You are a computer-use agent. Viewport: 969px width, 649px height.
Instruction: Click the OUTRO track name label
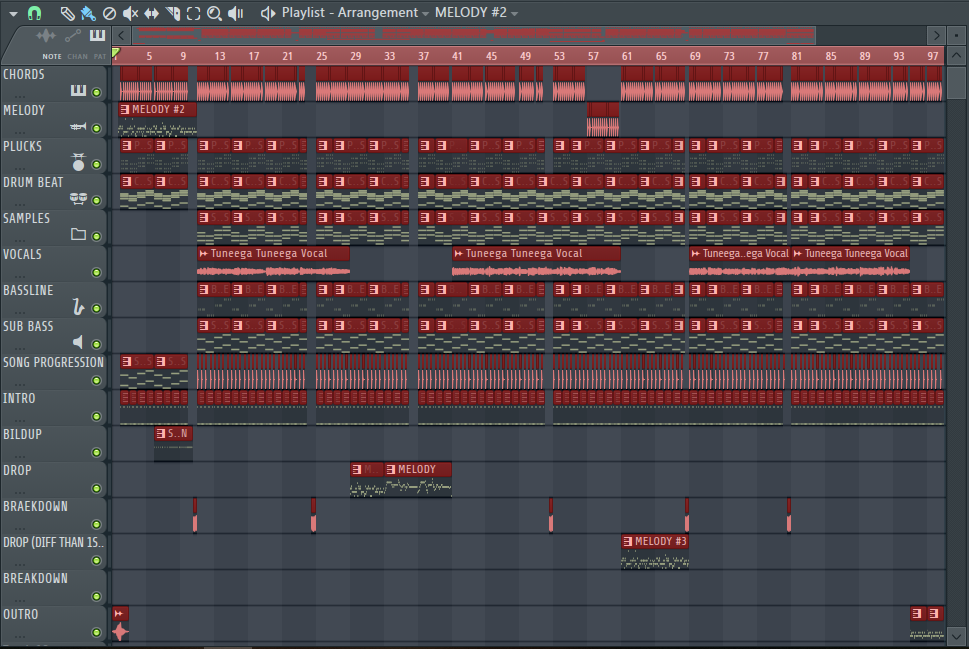pyautogui.click(x=21, y=614)
